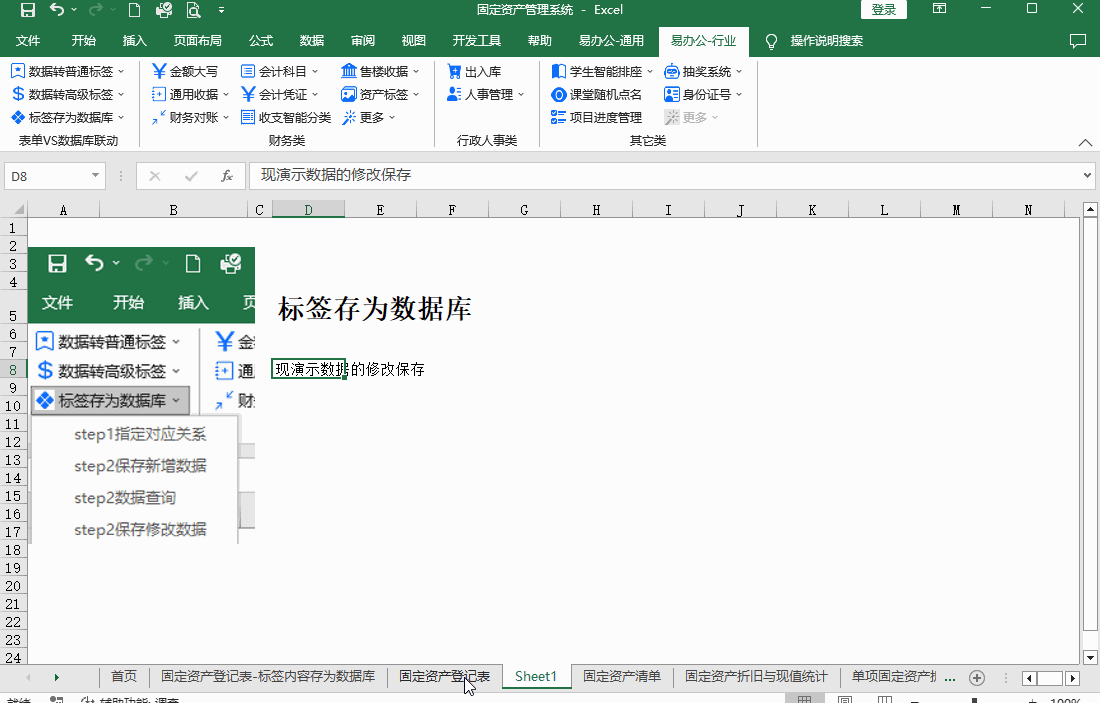
Task: Click 抽奖系统 button
Action: (x=703, y=72)
